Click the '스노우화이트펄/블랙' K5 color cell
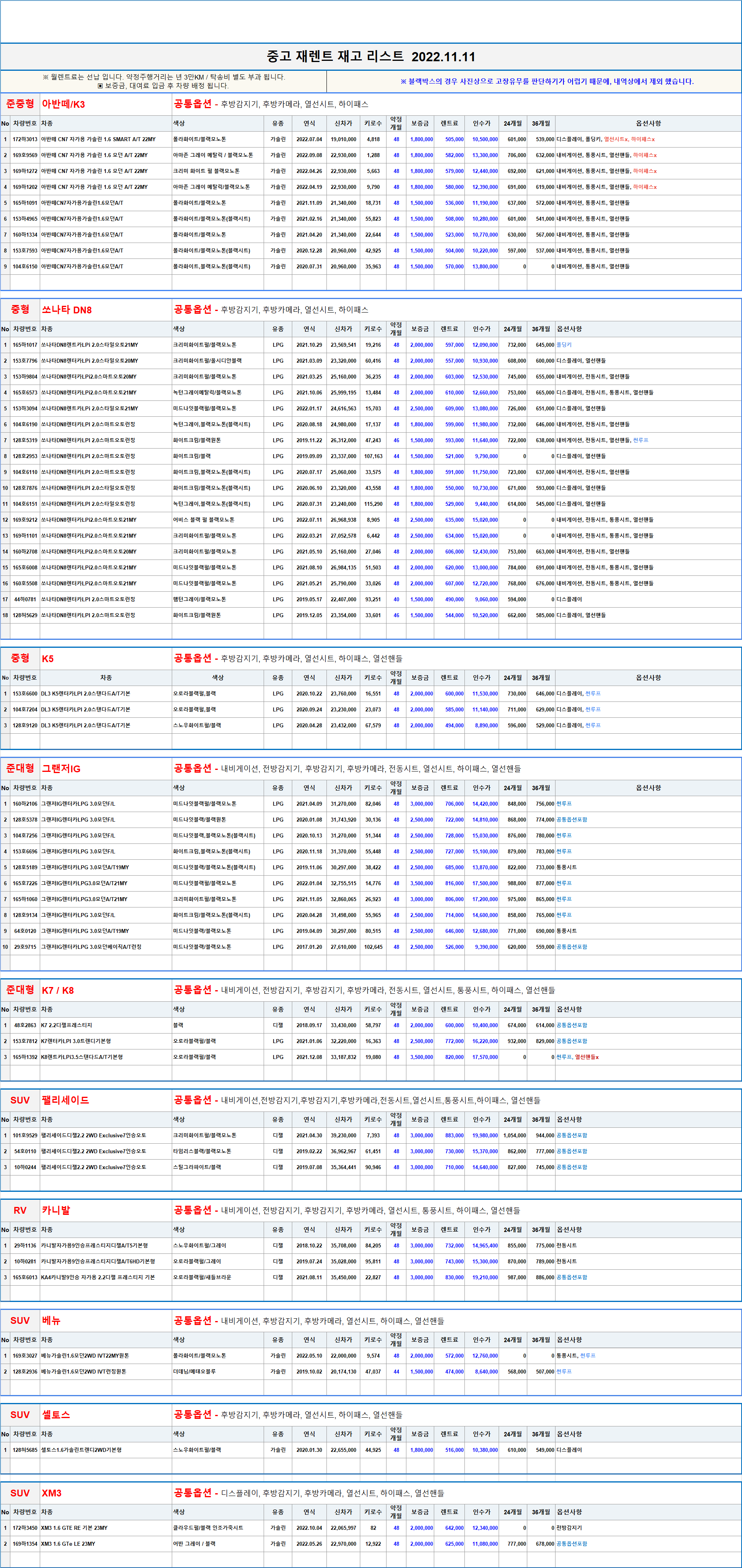Screen dimensions: 742x1568 [x=217, y=726]
